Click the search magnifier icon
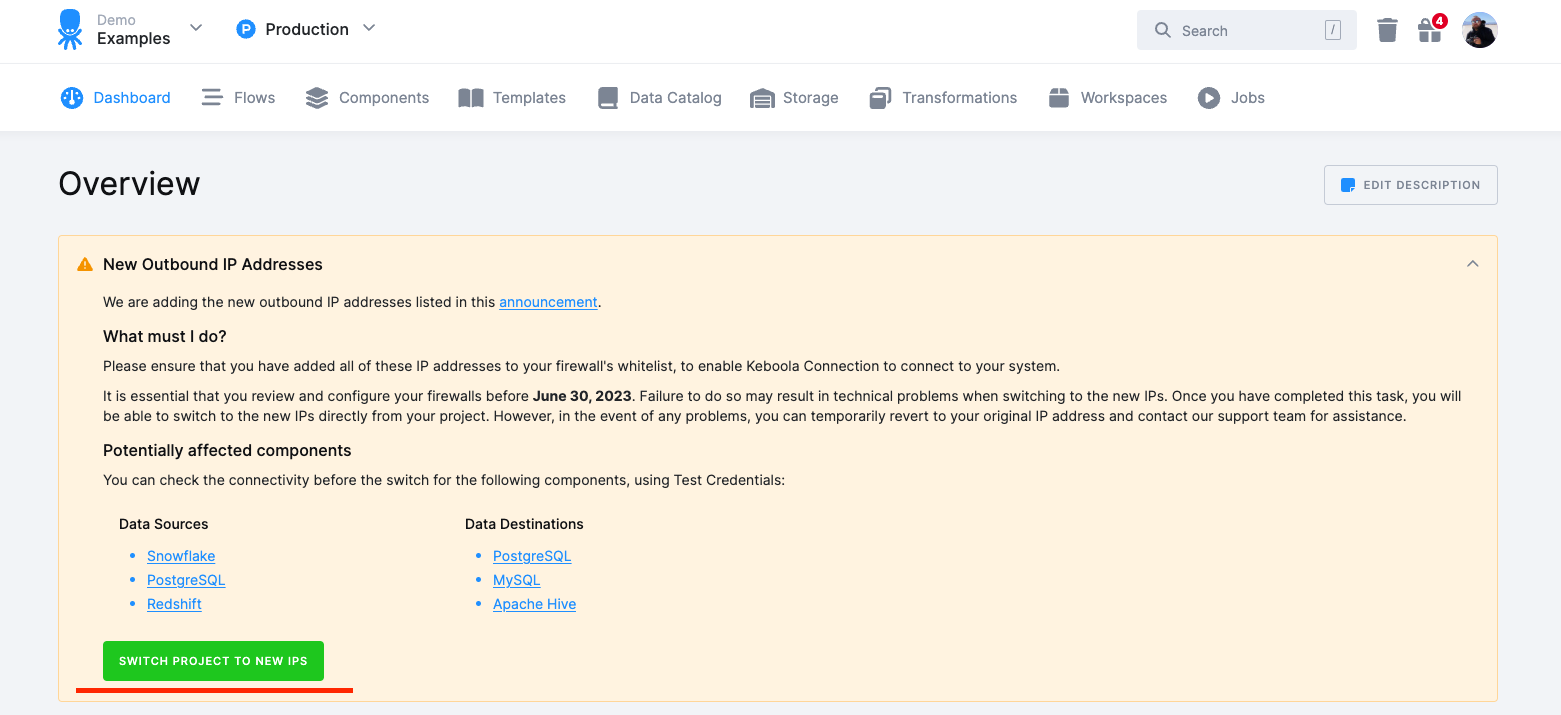Screen dimensions: 1561x715 click(x=1162, y=30)
